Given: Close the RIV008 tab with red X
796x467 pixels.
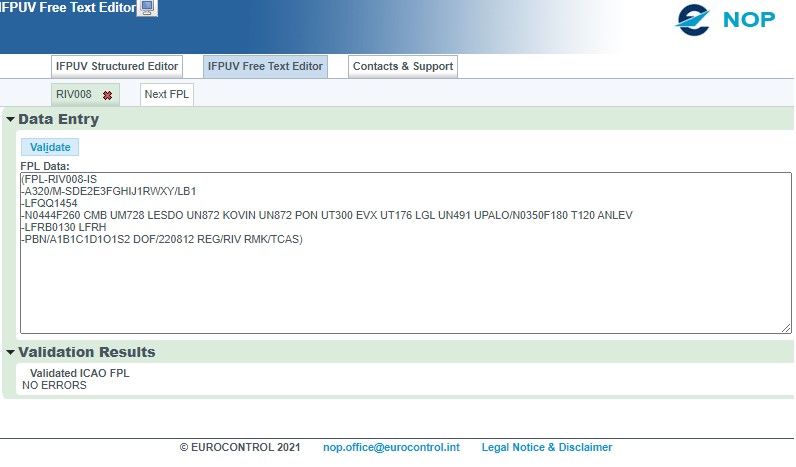Looking at the screenshot, I should click(x=107, y=95).
